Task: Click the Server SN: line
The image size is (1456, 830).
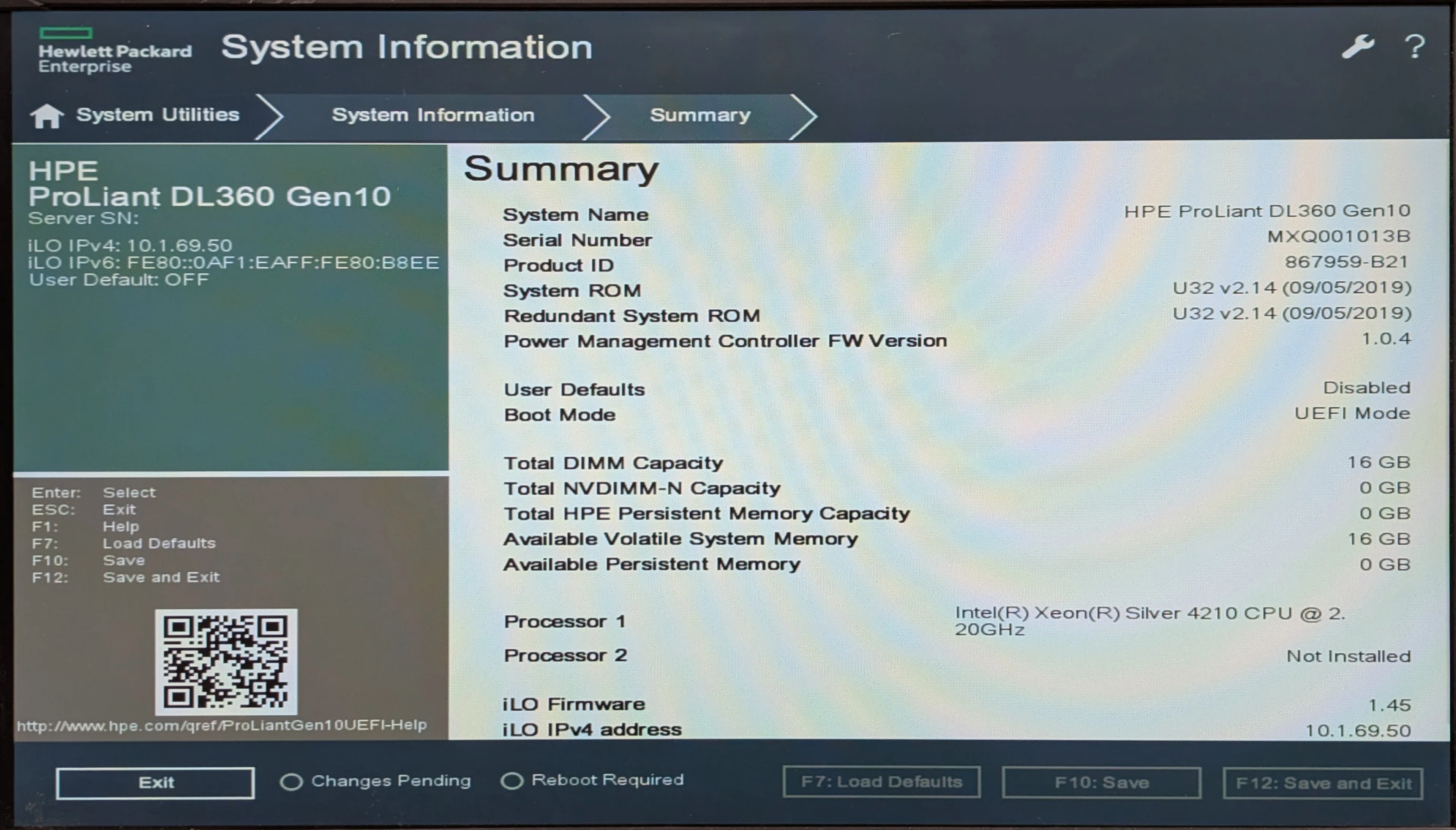Action: tap(83, 218)
